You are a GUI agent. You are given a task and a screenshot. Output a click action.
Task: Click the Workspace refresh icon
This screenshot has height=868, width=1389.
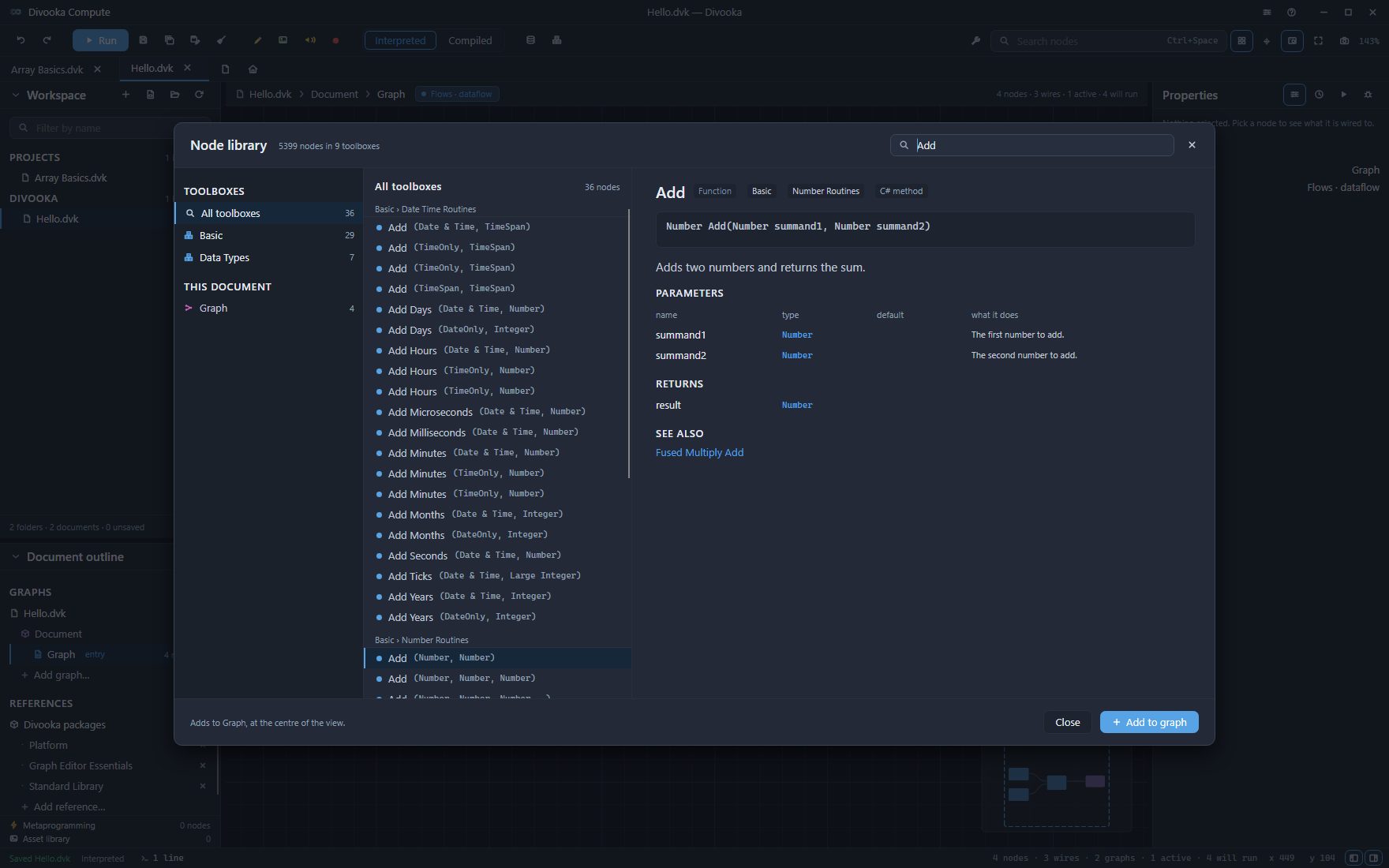[199, 95]
